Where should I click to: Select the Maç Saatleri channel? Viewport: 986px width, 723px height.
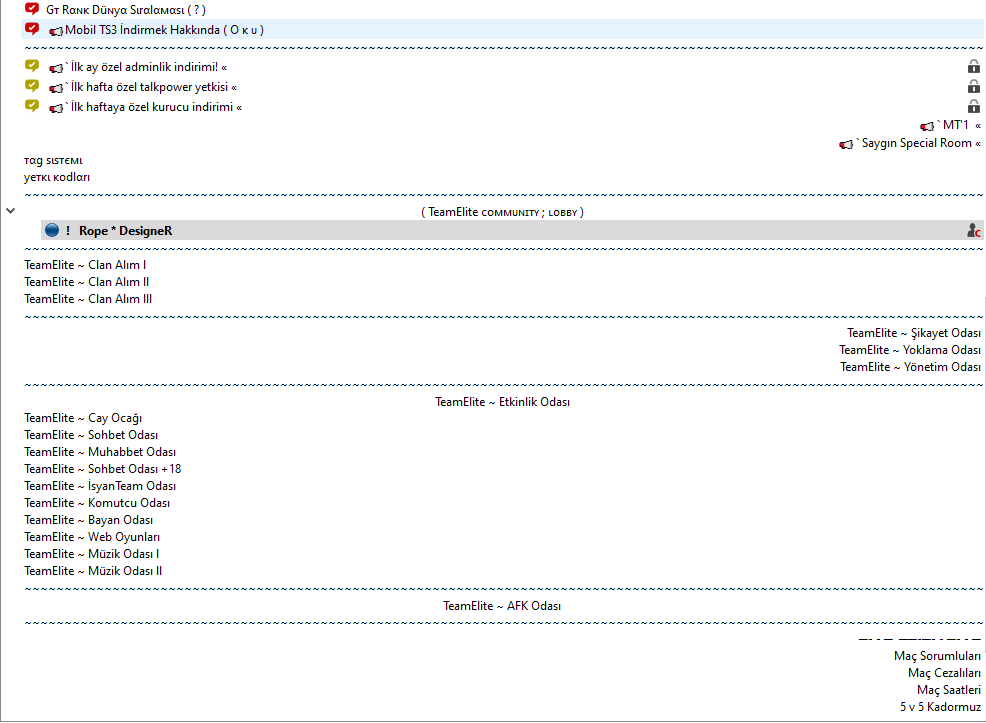(948, 690)
